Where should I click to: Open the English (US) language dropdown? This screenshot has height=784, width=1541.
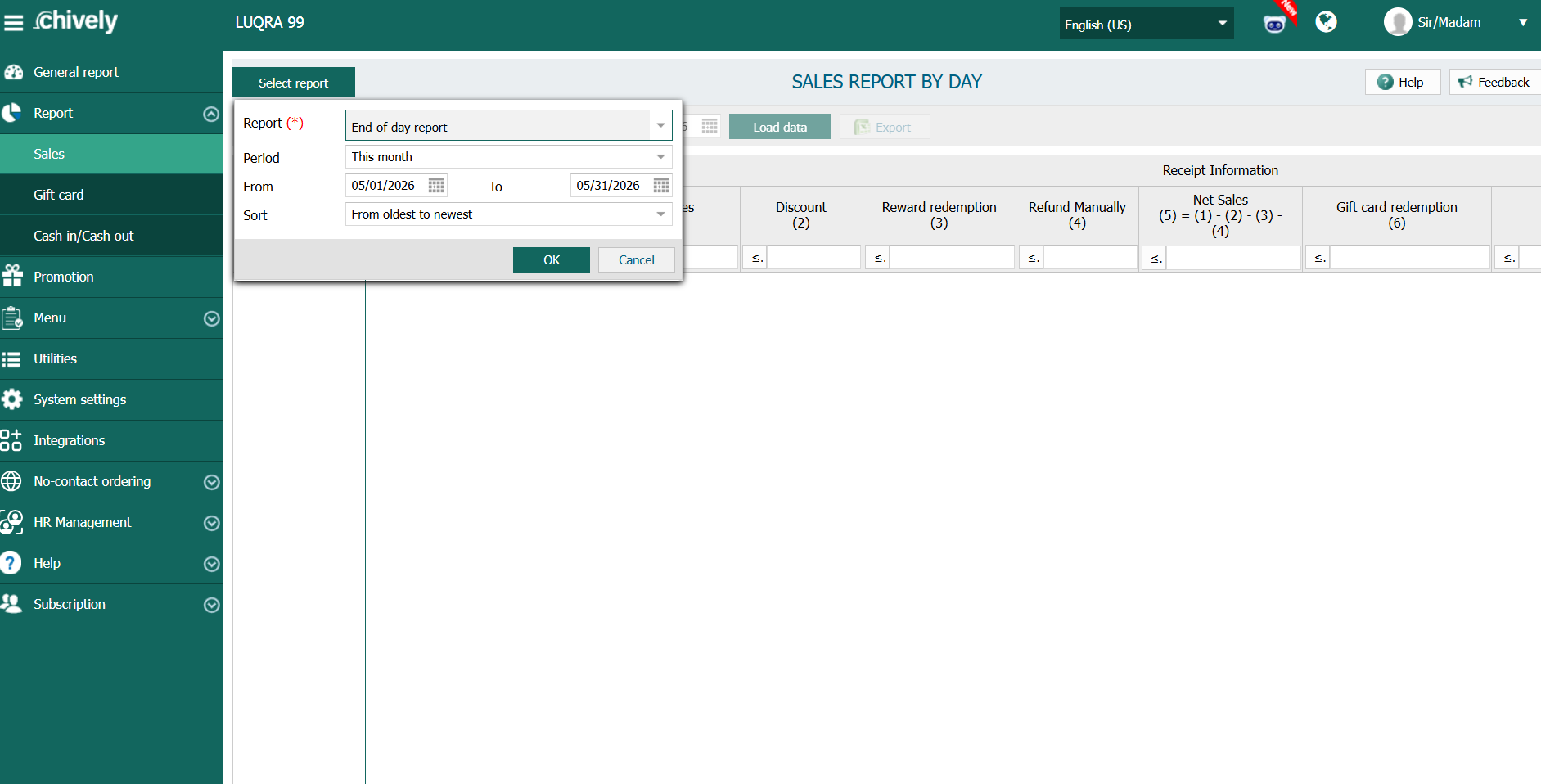pos(1146,24)
